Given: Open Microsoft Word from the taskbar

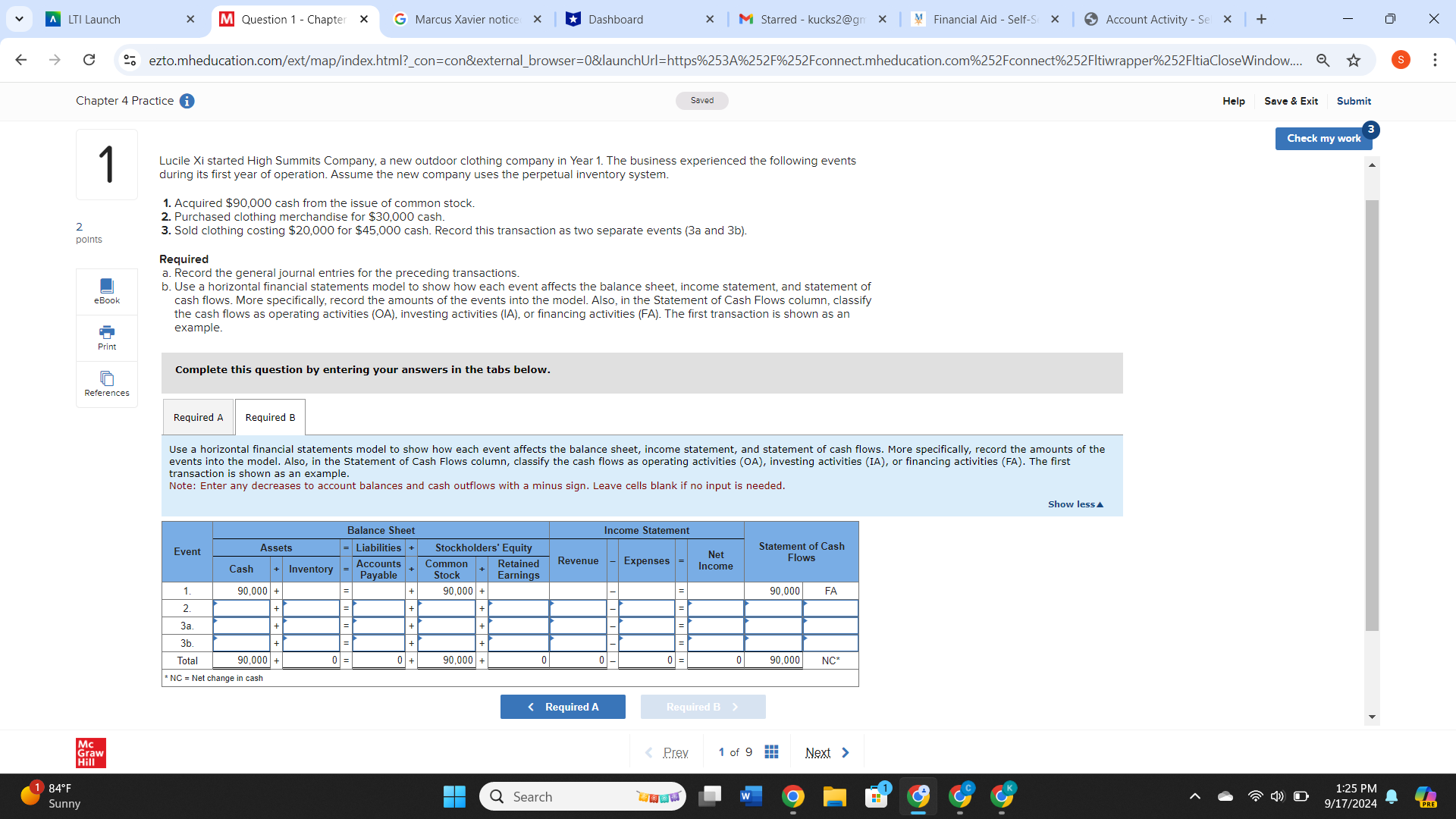Looking at the screenshot, I should coord(750,796).
